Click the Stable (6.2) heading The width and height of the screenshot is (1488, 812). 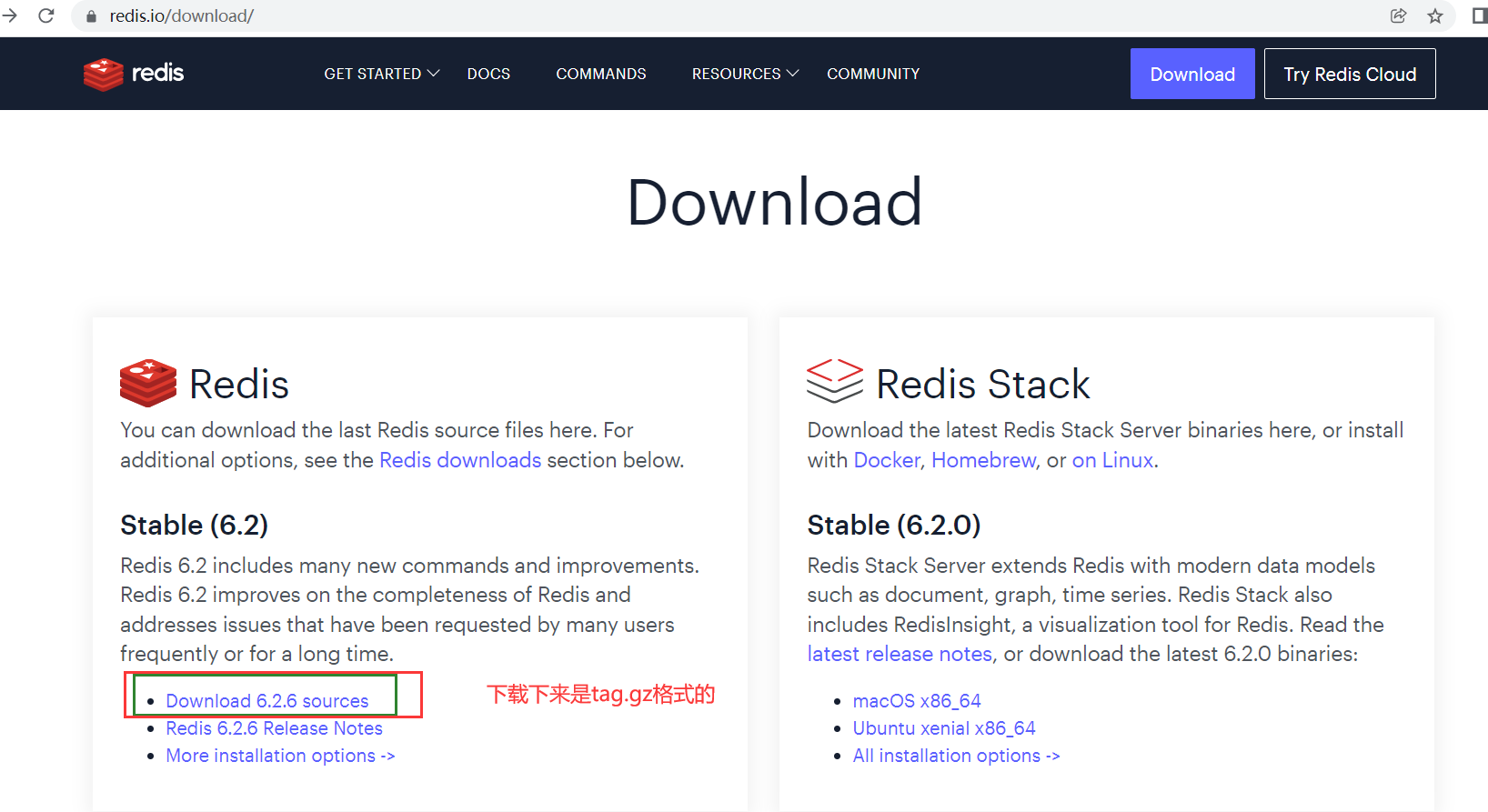[x=194, y=525]
